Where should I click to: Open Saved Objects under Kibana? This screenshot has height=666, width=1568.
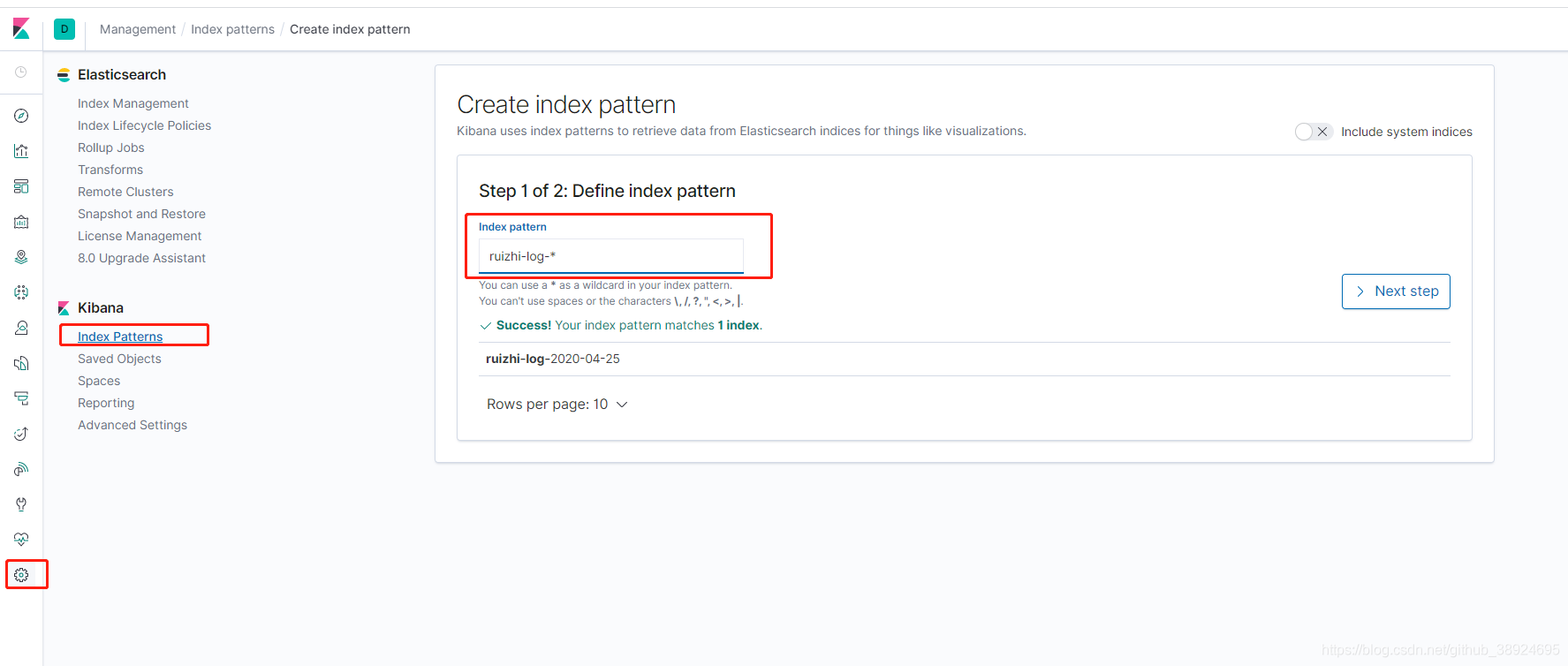[x=119, y=359]
